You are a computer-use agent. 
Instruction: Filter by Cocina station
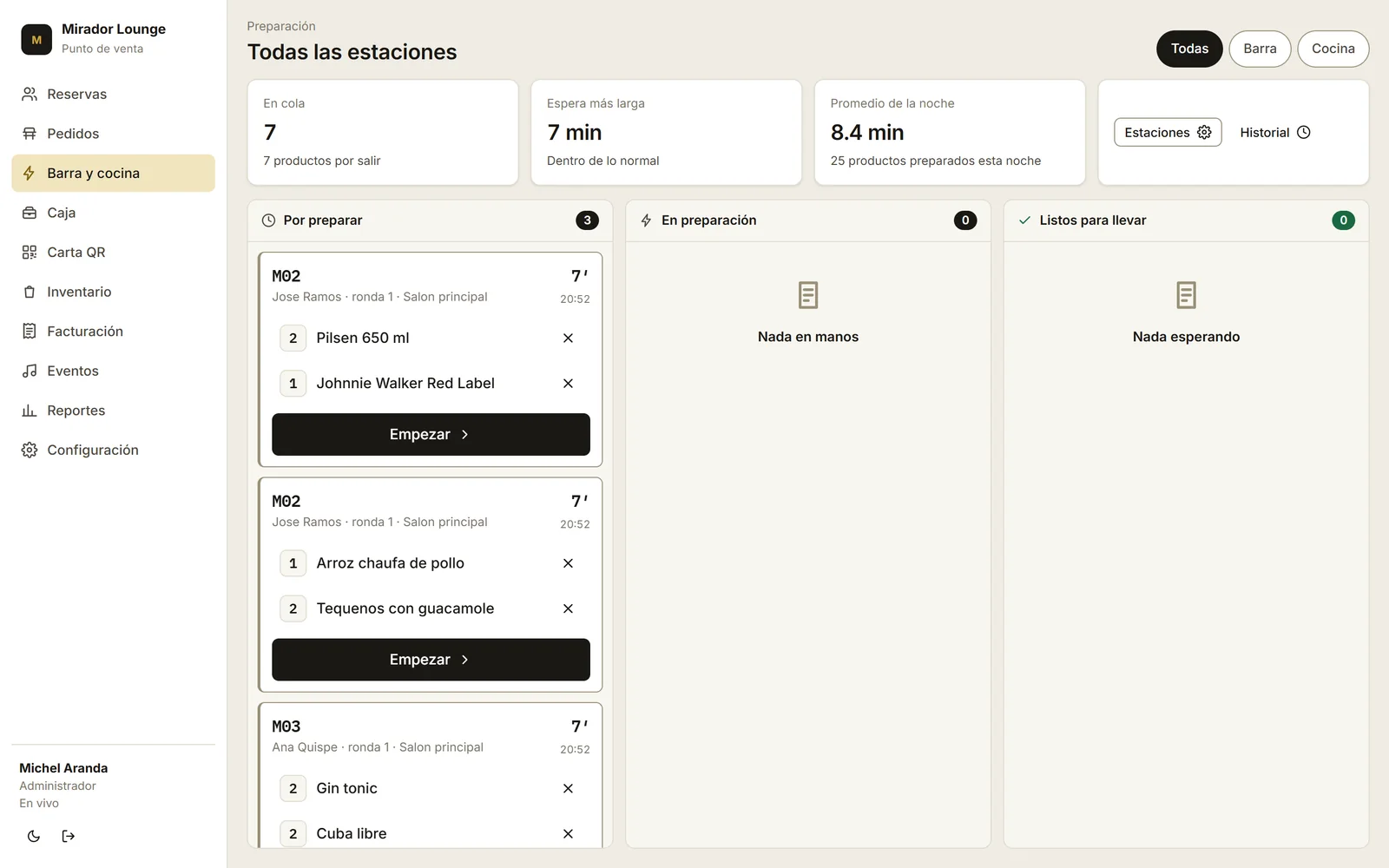pos(1333,49)
